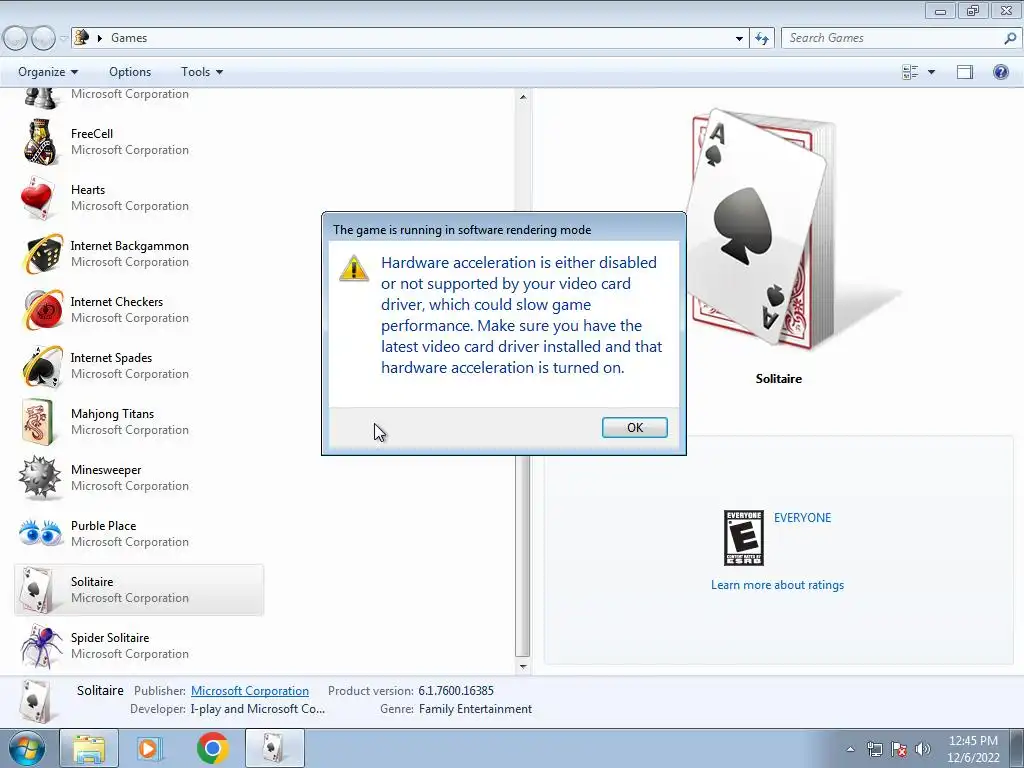Expand the Games breadcrumb arrow
1024x768 pixels.
[x=100, y=38]
